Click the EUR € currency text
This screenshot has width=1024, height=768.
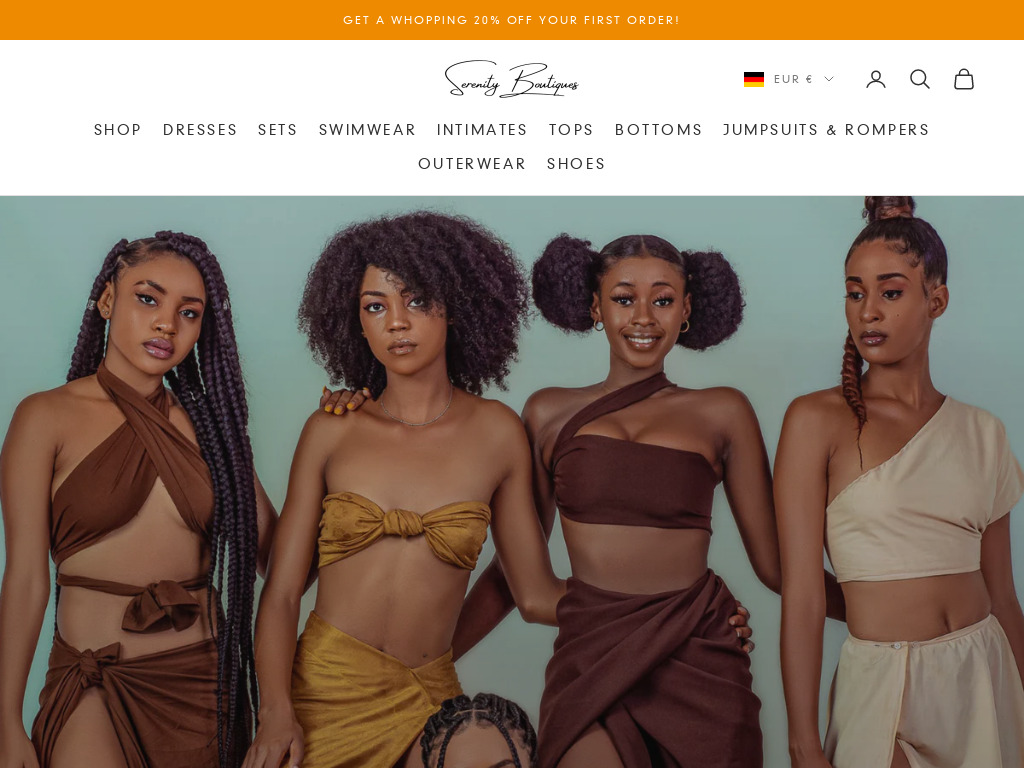coord(793,79)
